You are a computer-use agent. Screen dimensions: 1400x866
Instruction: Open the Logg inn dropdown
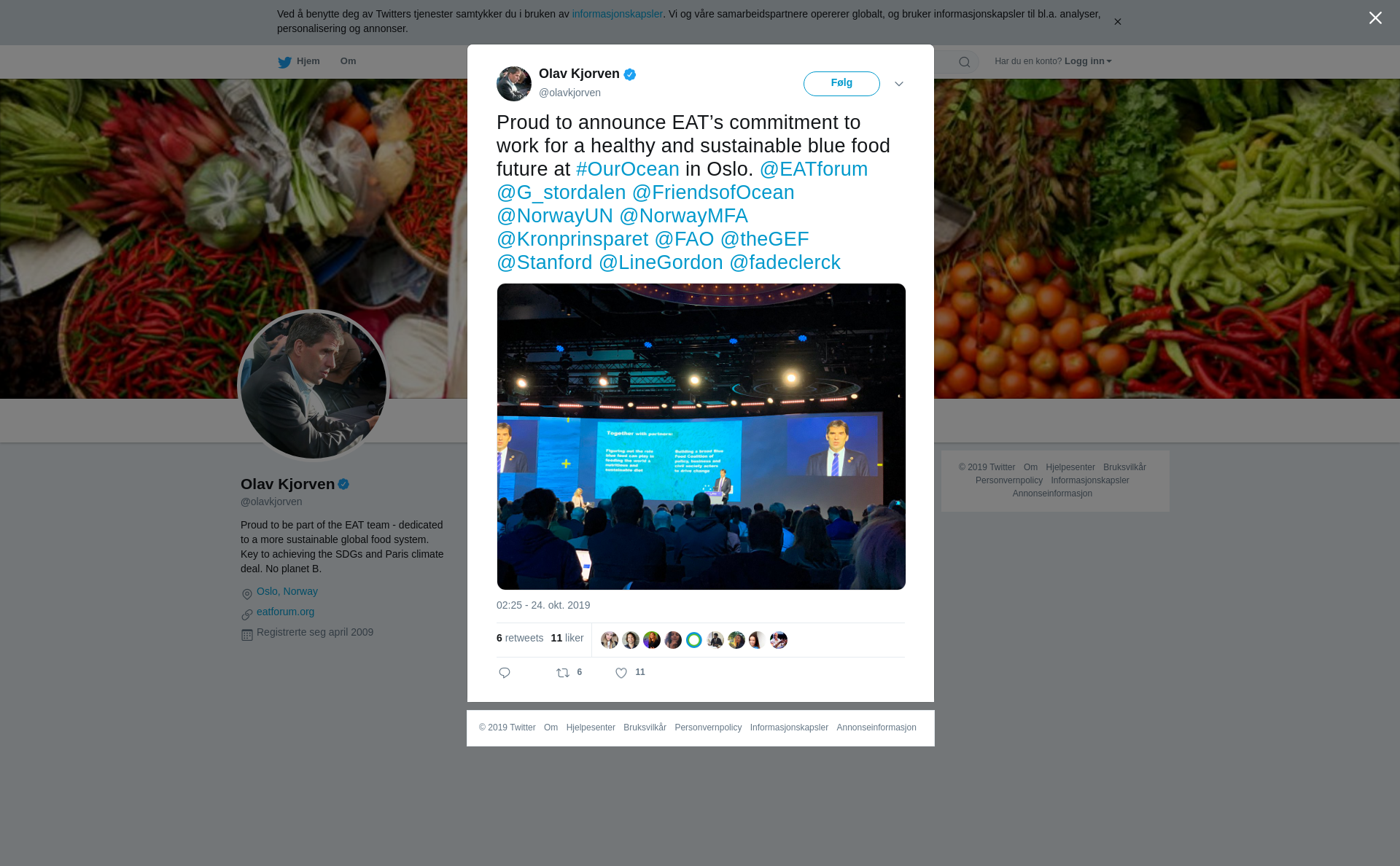coord(1088,61)
